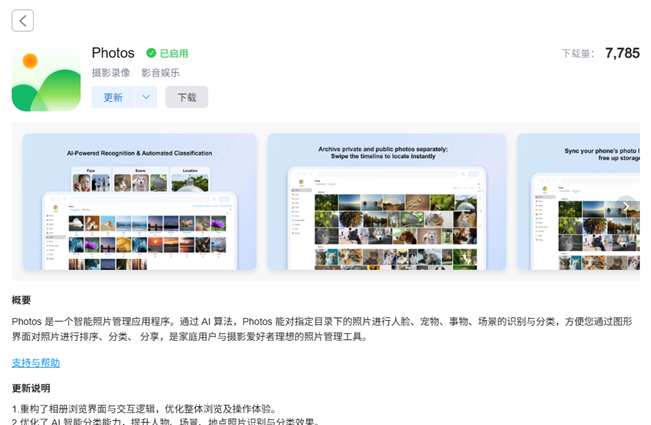Show next screenshot with right chevron
Screen dimensions: 651x425
(626, 206)
